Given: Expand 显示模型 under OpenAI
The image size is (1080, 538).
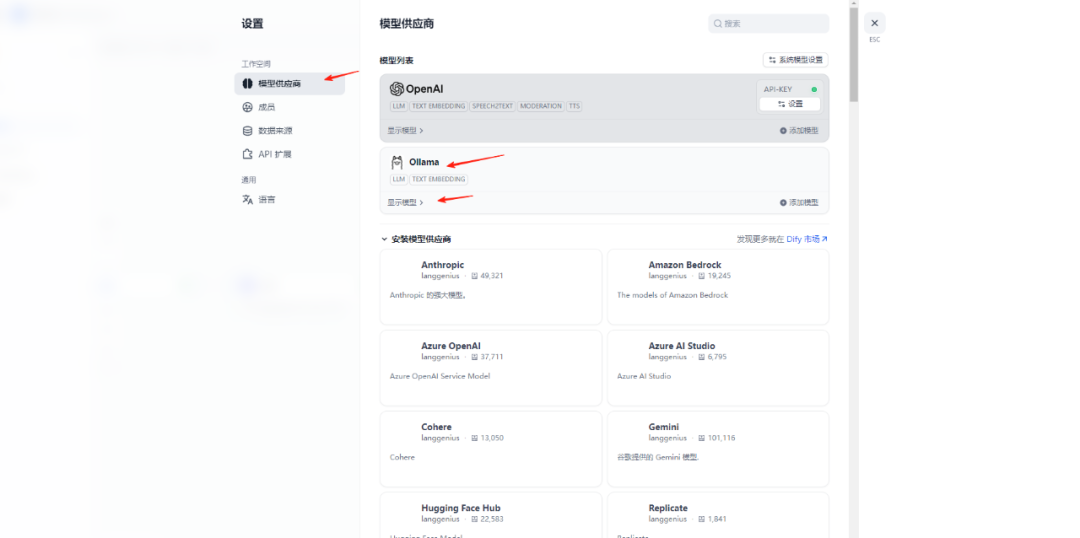Looking at the screenshot, I should [x=405, y=130].
